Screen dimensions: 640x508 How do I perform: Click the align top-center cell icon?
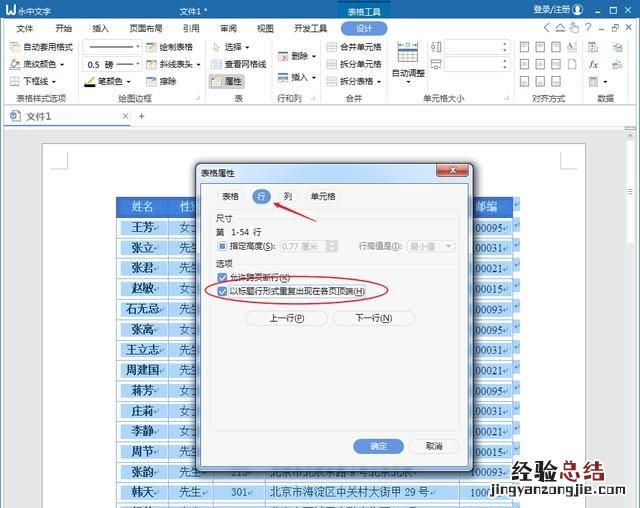pyautogui.click(x=540, y=47)
